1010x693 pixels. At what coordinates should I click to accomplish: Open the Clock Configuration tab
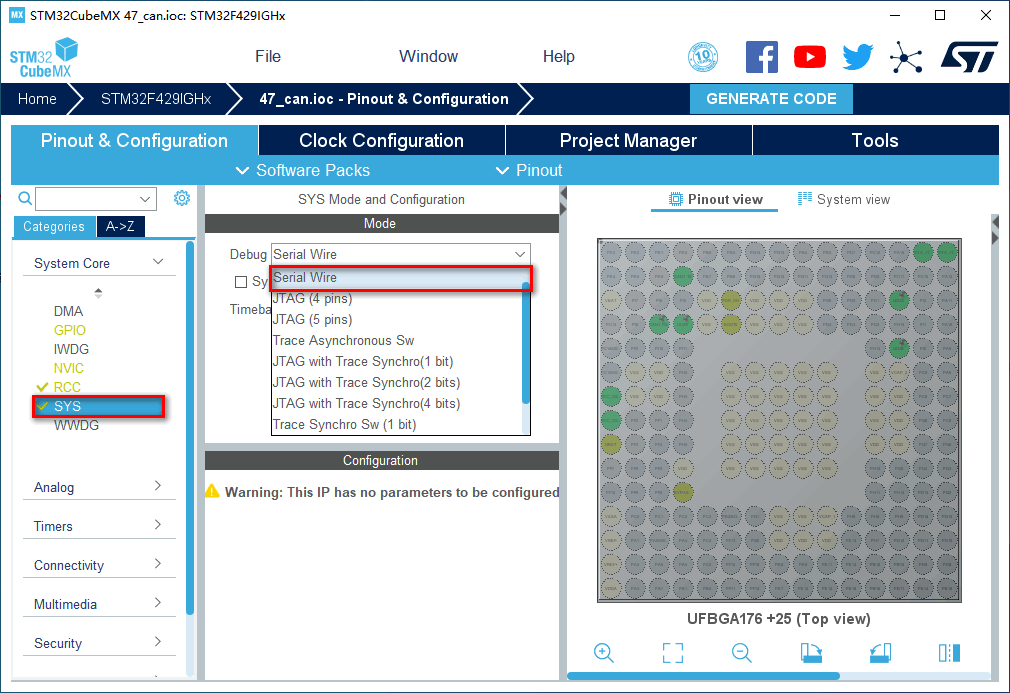[381, 141]
